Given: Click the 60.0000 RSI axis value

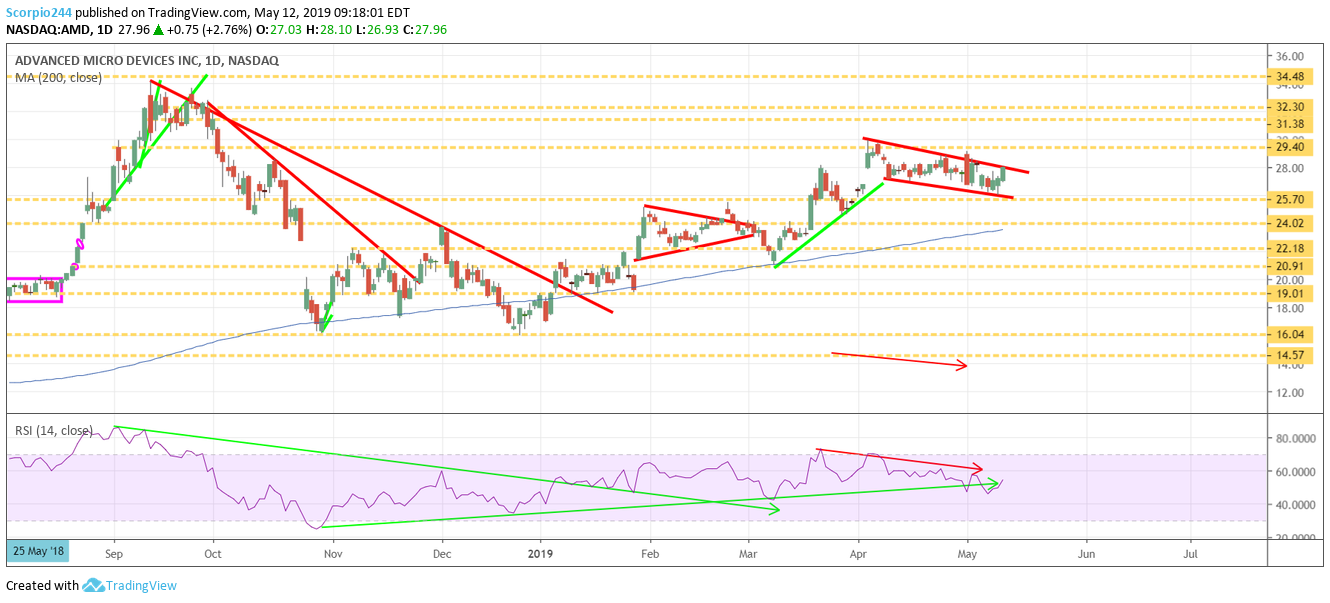Looking at the screenshot, I should [1294, 471].
